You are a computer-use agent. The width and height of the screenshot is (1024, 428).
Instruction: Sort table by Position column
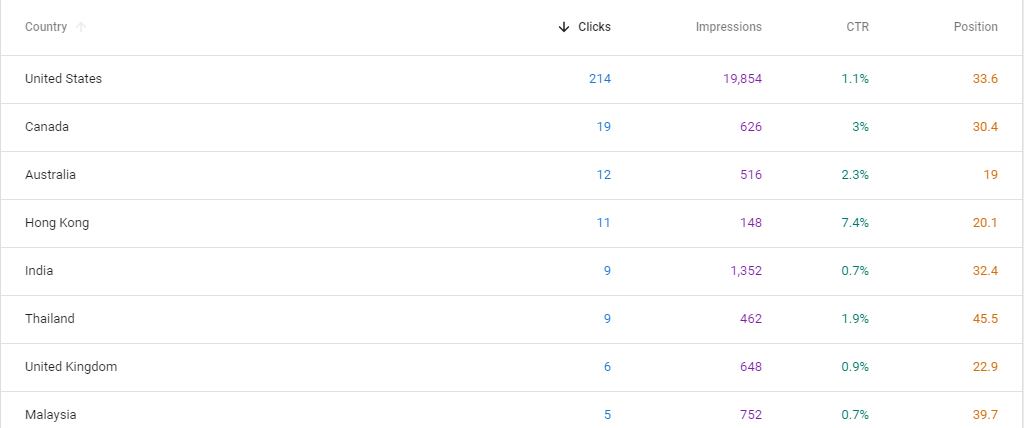[976, 27]
